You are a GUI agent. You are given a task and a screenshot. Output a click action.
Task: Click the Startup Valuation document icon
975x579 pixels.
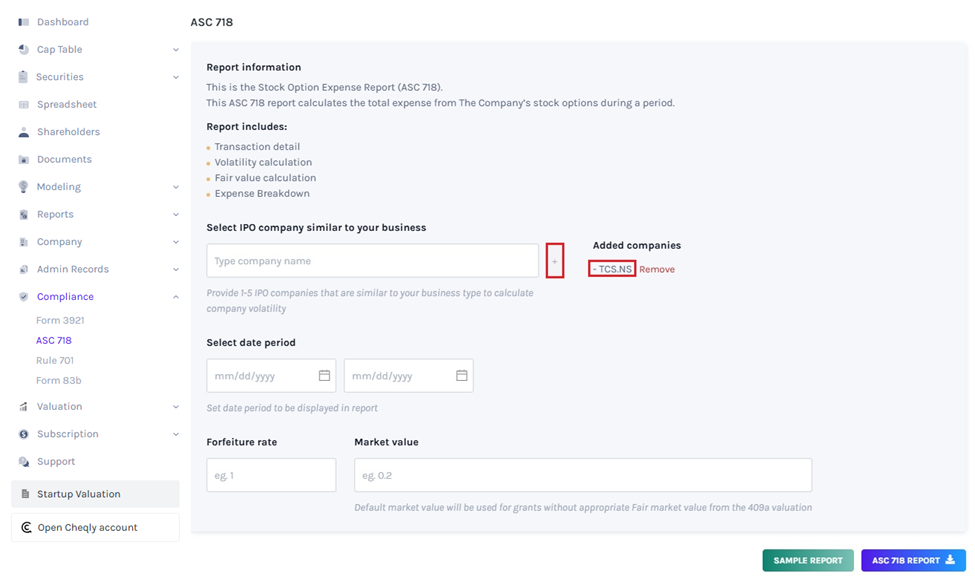(x=25, y=494)
